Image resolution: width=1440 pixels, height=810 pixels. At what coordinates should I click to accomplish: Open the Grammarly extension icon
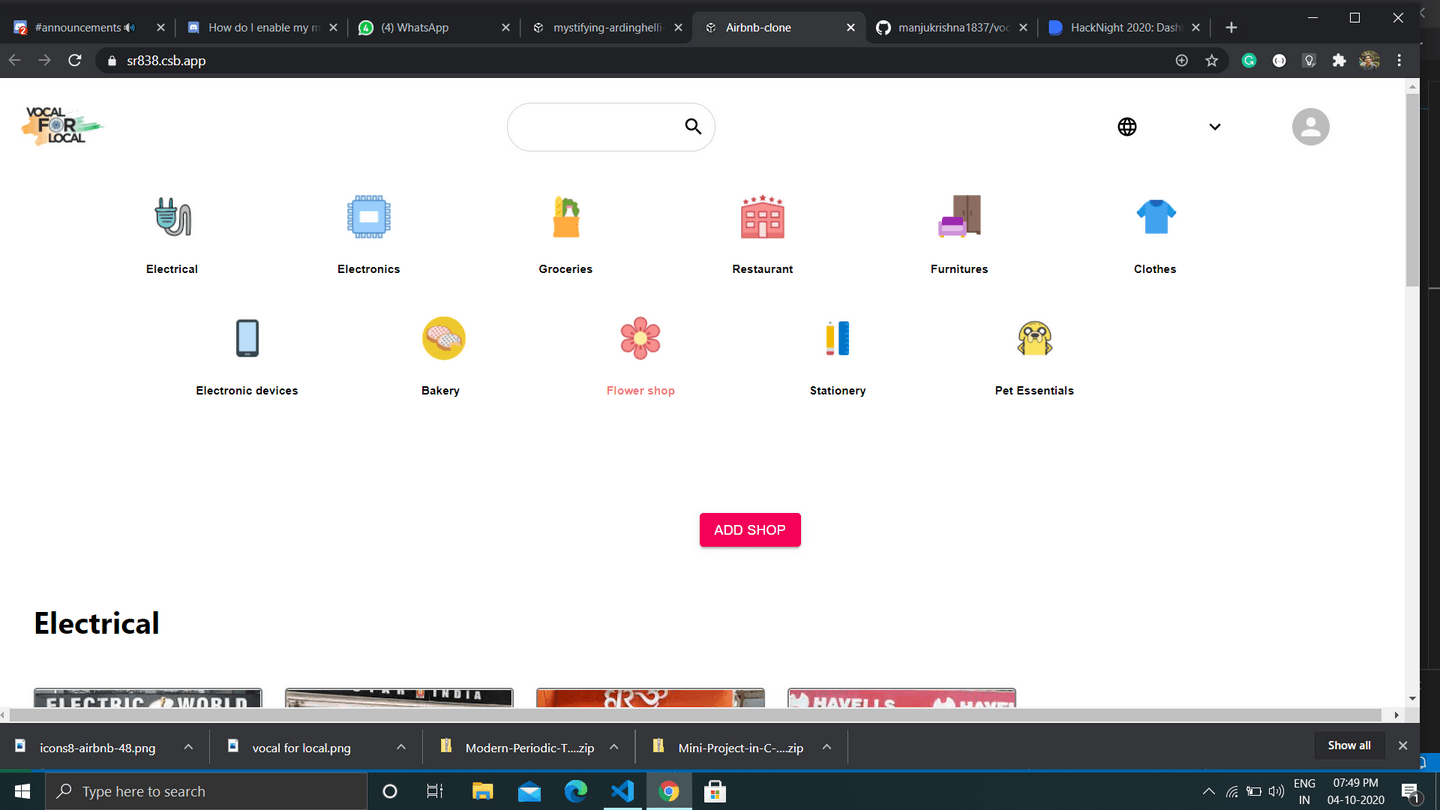pos(1249,61)
